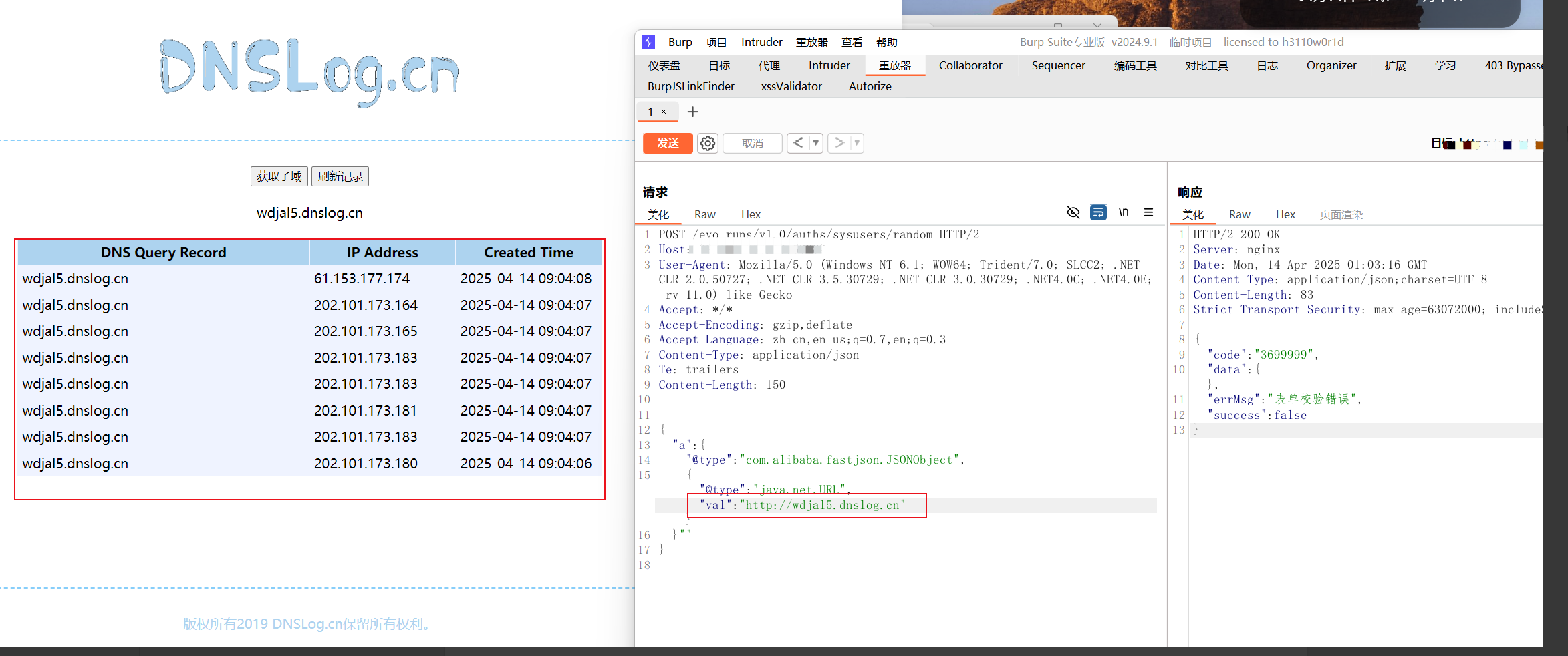This screenshot has height=656, width=1568.
Task: Open the 帮助 menu
Action: [x=887, y=42]
